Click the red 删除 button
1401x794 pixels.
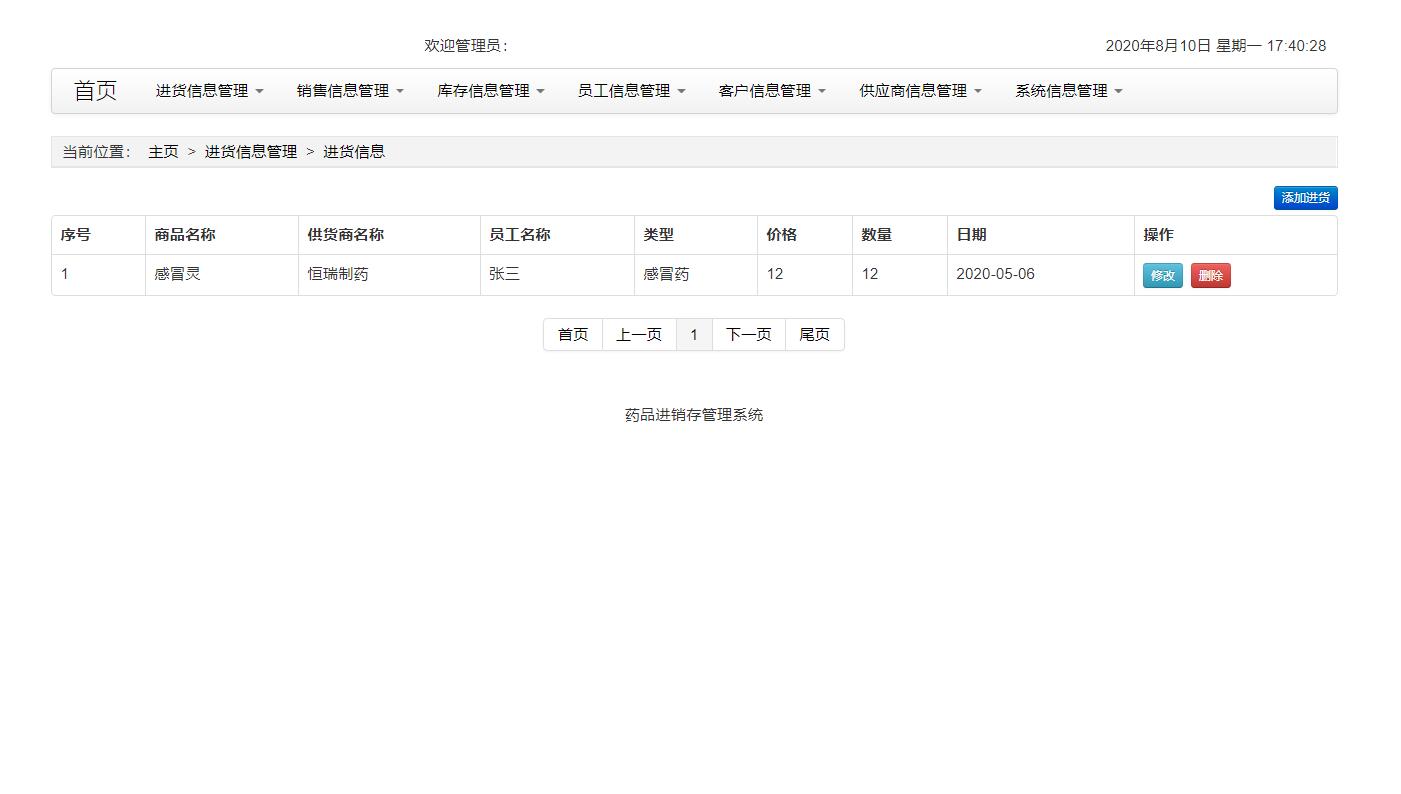coord(1210,275)
